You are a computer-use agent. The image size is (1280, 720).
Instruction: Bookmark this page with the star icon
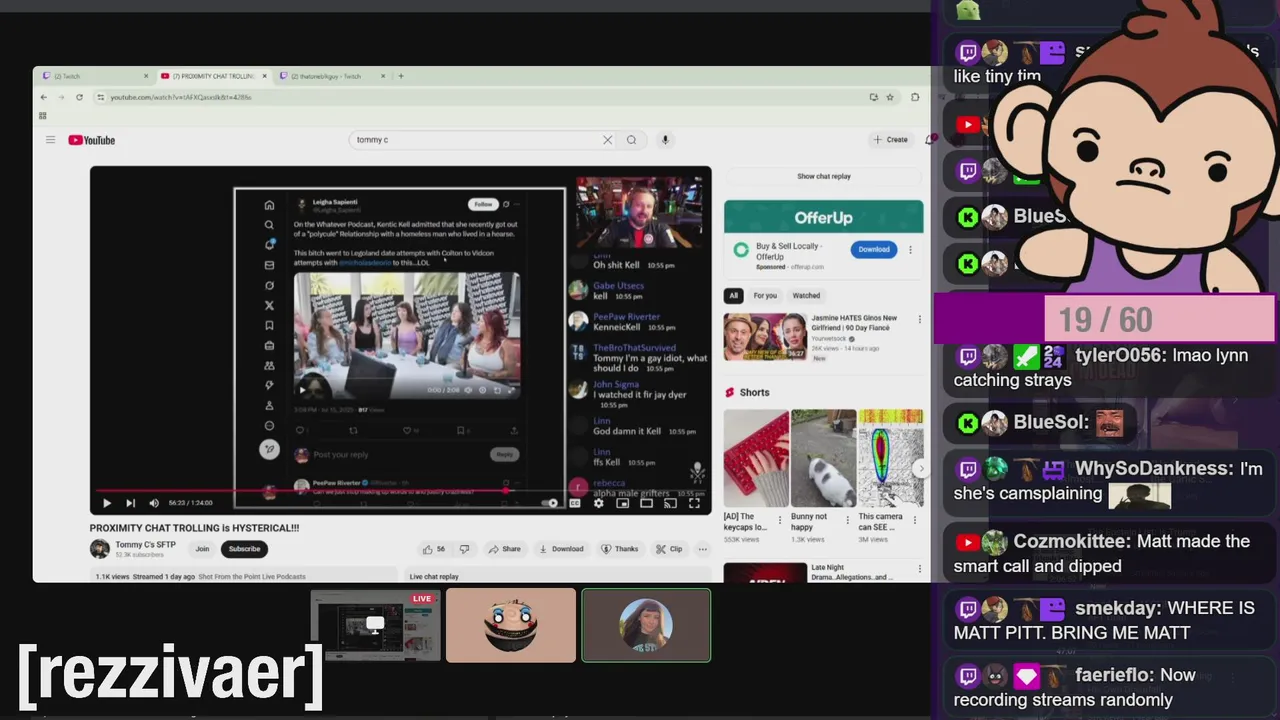888,97
